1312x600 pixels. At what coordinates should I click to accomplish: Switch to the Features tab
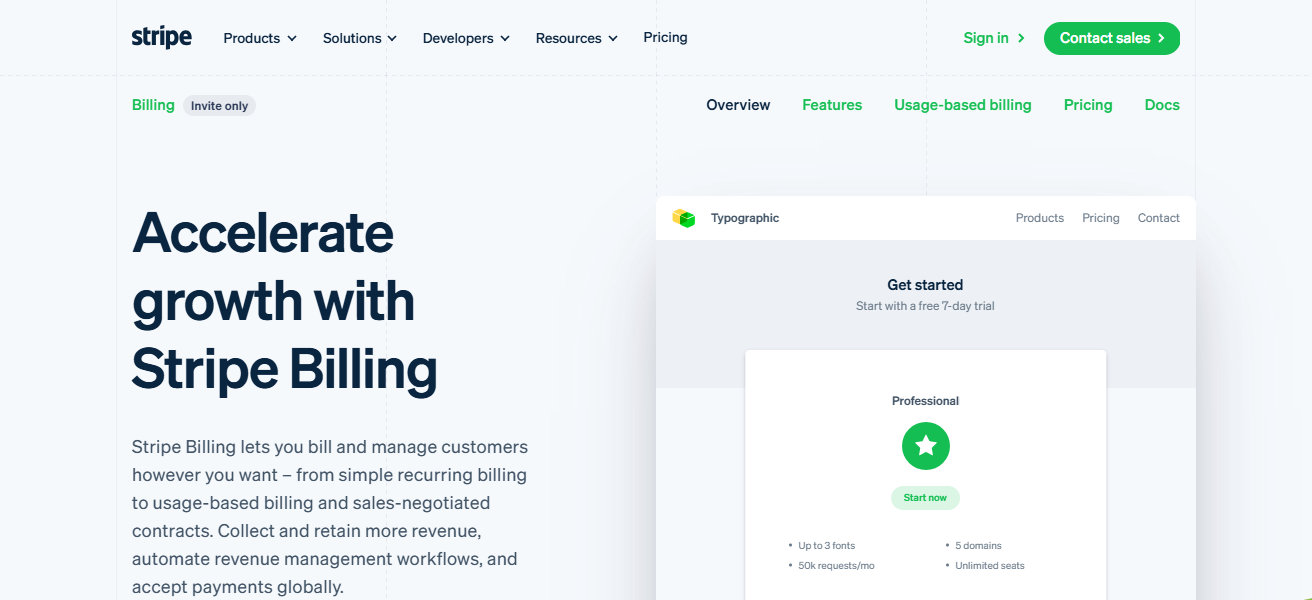(831, 105)
